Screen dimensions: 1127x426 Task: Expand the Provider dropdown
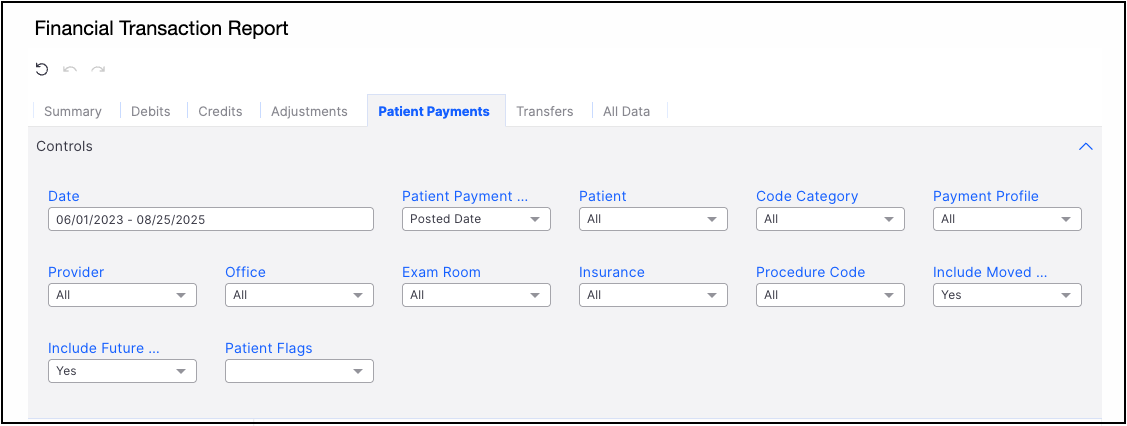tap(122, 295)
